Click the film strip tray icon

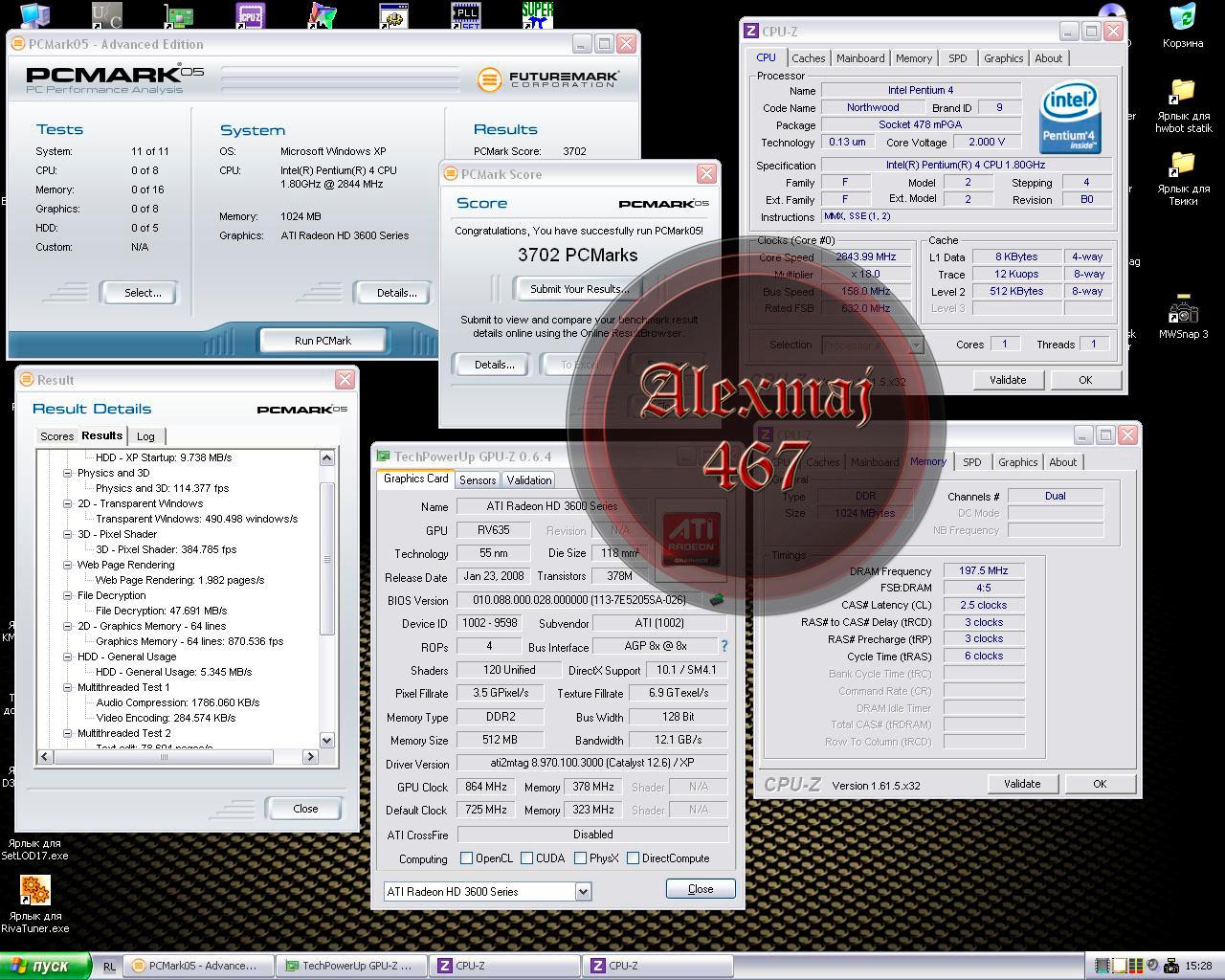[x=1103, y=966]
